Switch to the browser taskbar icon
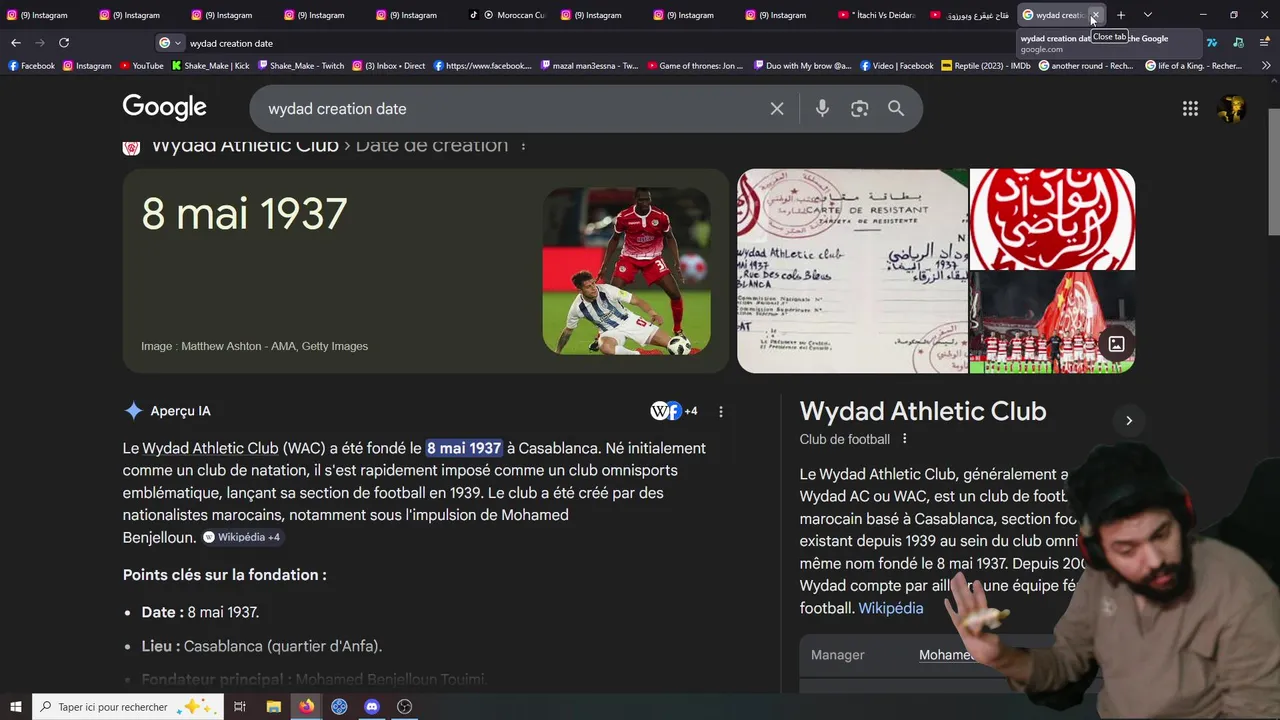The image size is (1280, 720). click(x=306, y=706)
